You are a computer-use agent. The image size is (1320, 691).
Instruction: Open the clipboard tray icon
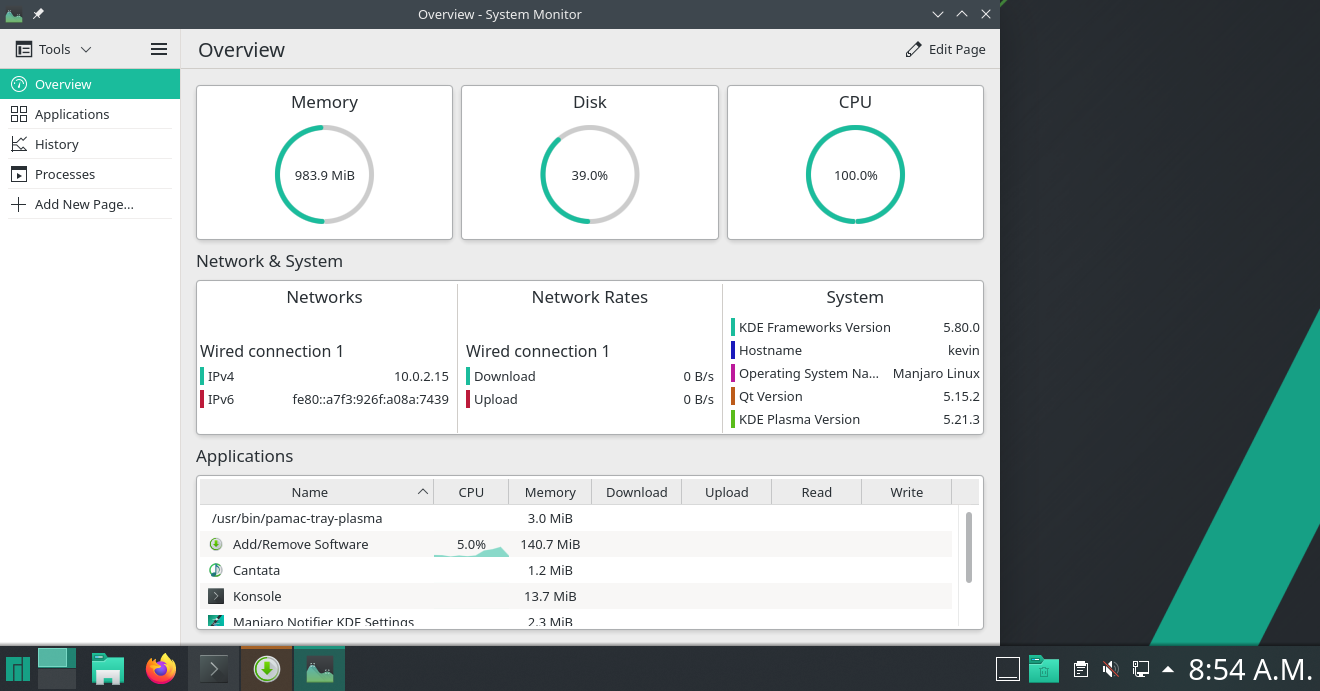(x=1081, y=669)
